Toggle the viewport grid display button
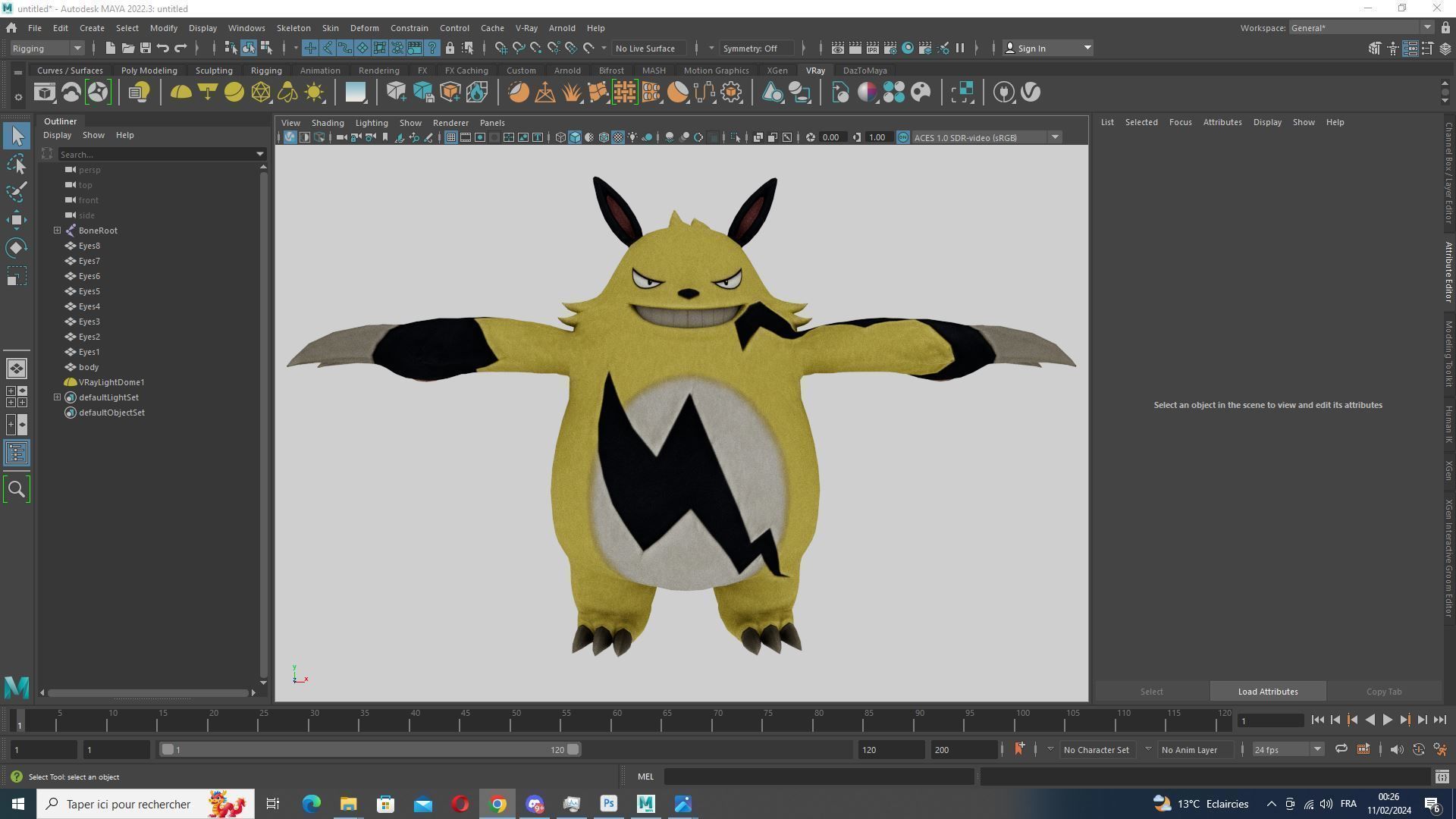1456x819 pixels. tap(451, 137)
